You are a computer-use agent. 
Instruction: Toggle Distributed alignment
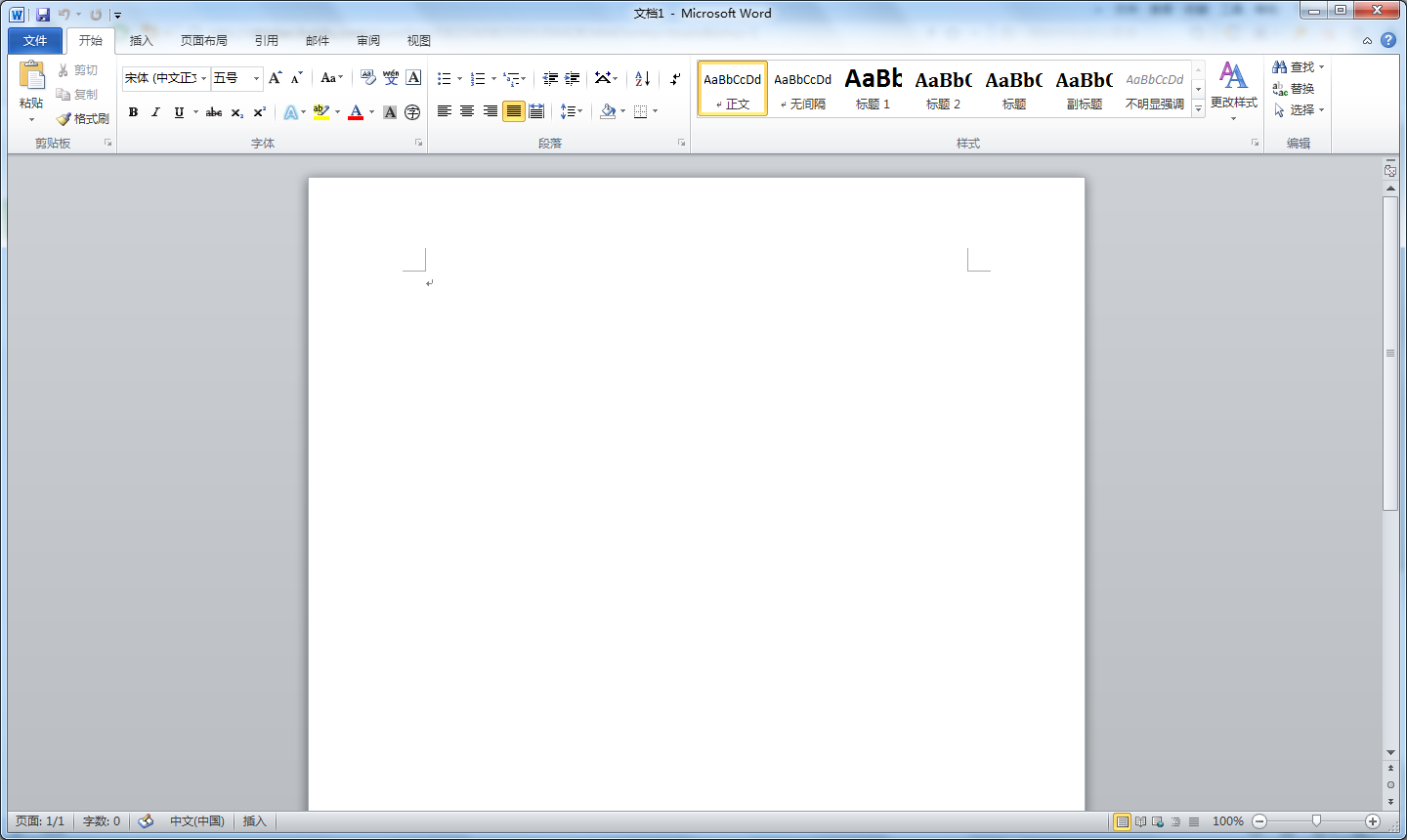[536, 111]
